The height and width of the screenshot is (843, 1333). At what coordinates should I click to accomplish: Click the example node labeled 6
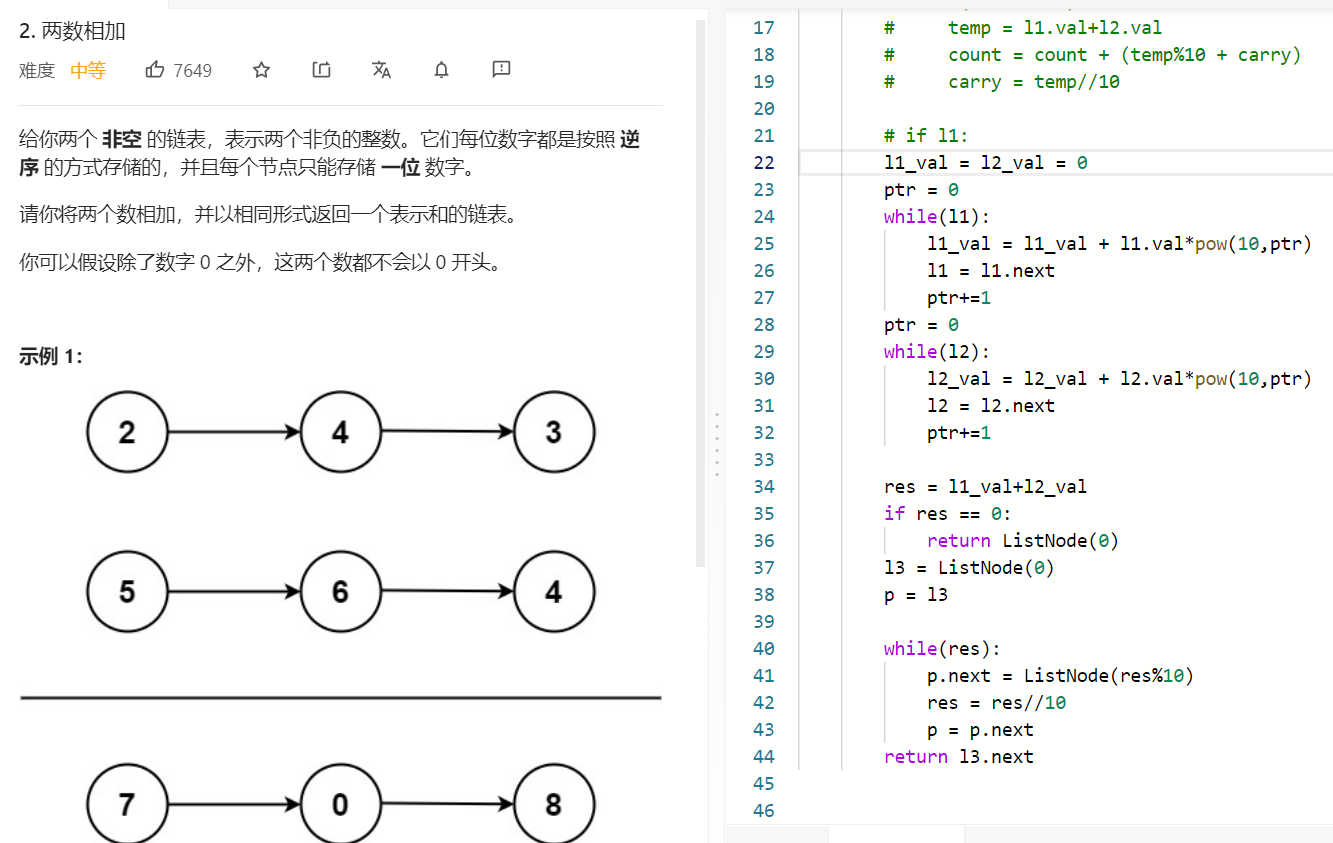point(340,592)
